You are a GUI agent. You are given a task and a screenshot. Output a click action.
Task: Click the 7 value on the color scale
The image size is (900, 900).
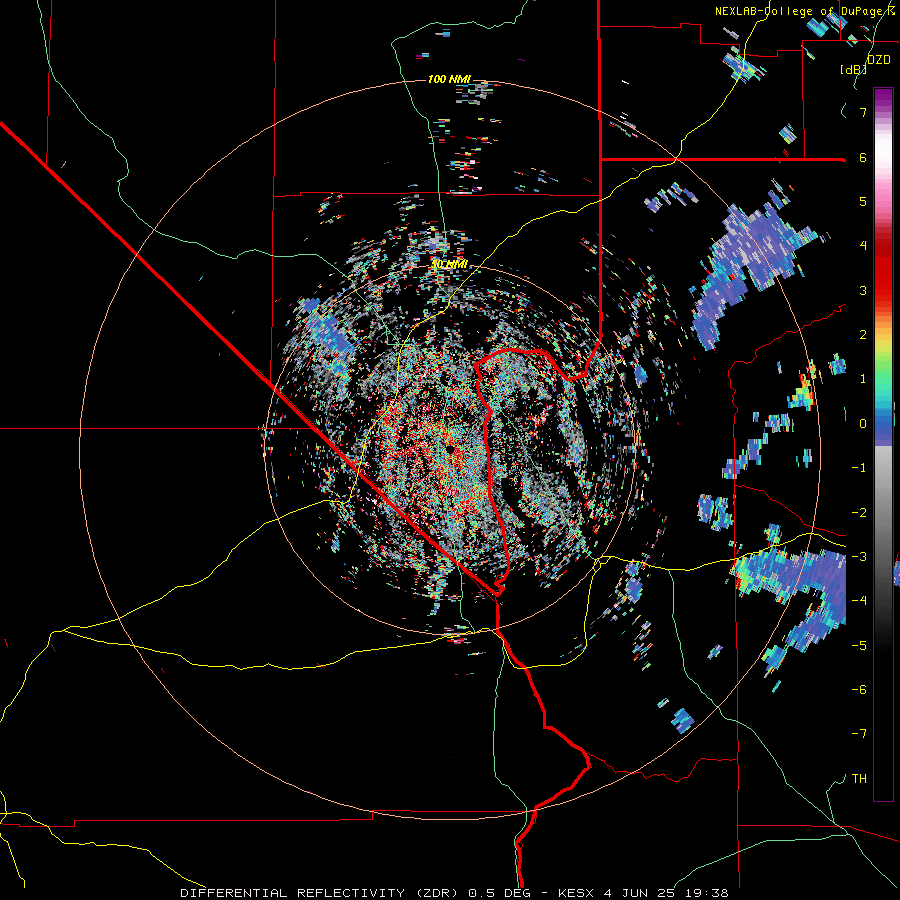863,112
